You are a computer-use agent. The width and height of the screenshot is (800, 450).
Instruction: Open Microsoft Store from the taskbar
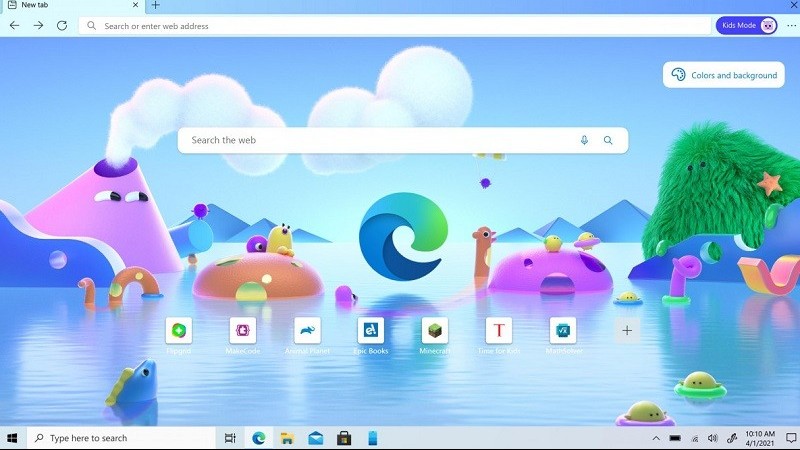(x=344, y=438)
